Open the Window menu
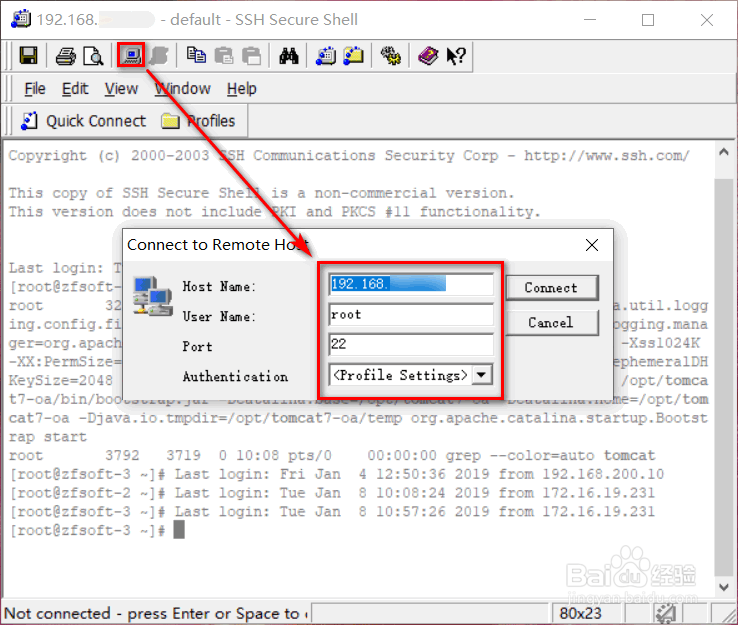Image resolution: width=738 pixels, height=625 pixels. pos(183,88)
